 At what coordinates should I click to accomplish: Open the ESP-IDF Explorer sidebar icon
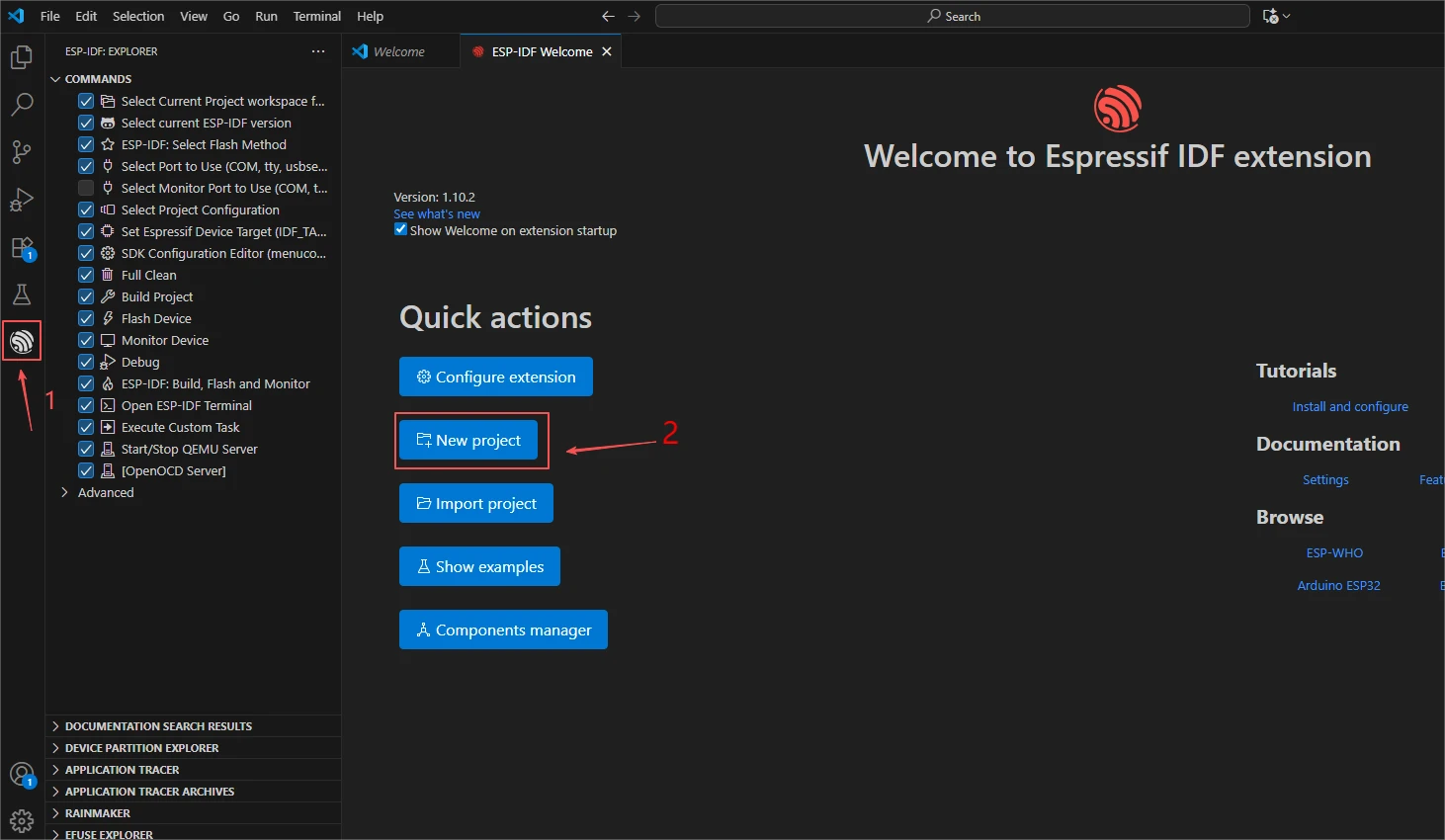pyautogui.click(x=22, y=342)
